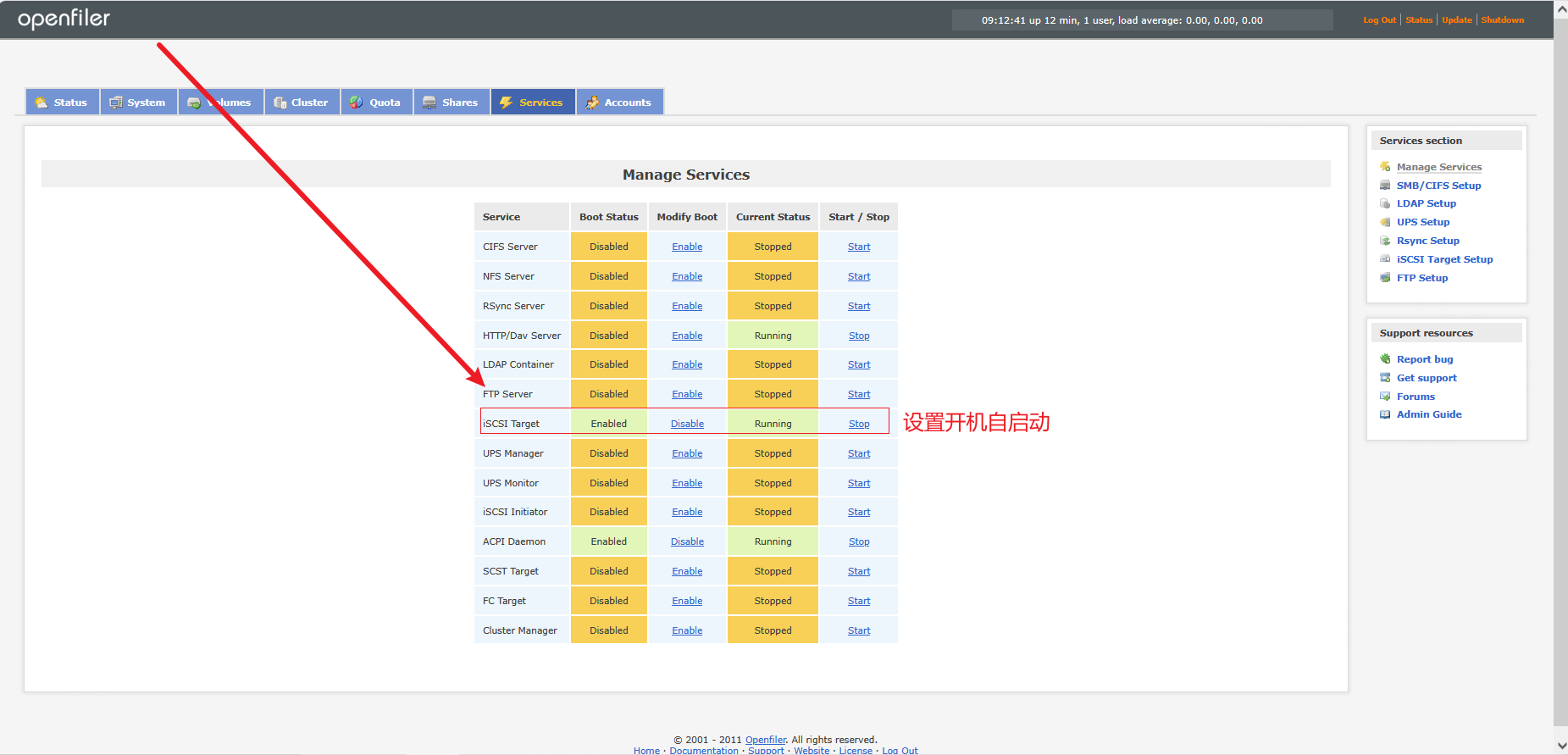Start the SCST Target service
Image resolution: width=1568 pixels, height=755 pixels.
tap(859, 571)
